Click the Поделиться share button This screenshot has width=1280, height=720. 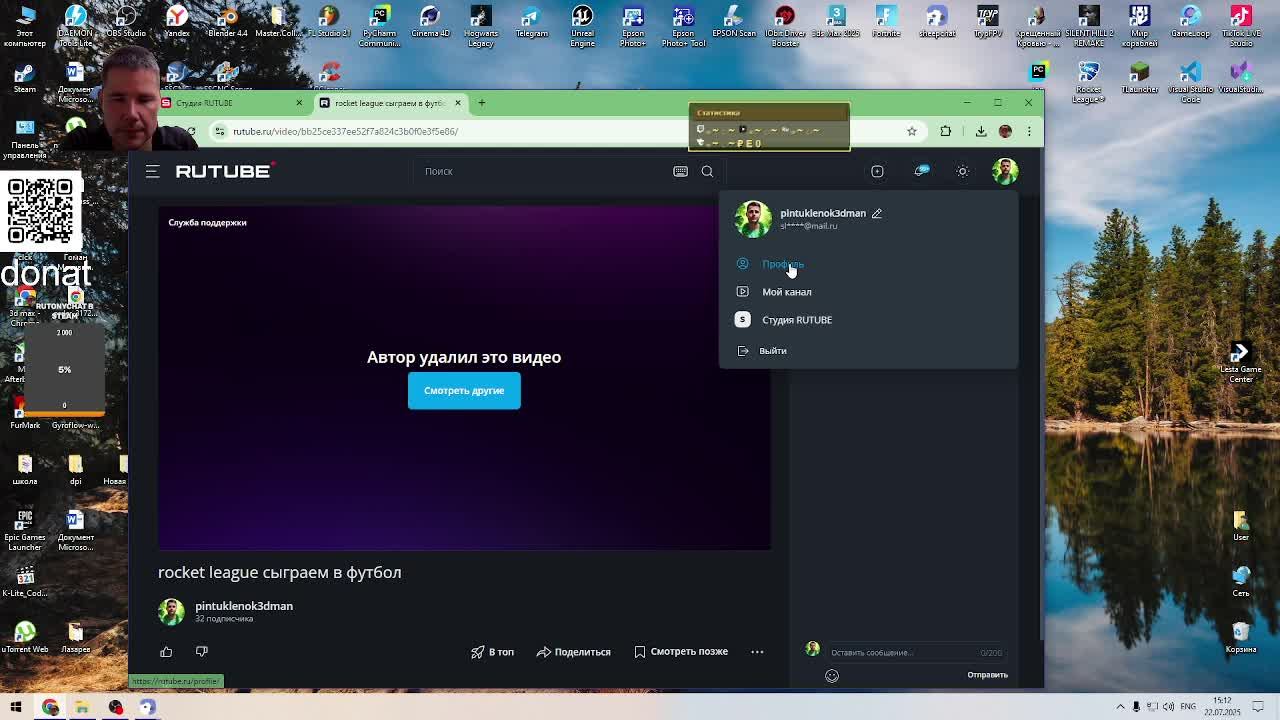pyautogui.click(x=574, y=652)
